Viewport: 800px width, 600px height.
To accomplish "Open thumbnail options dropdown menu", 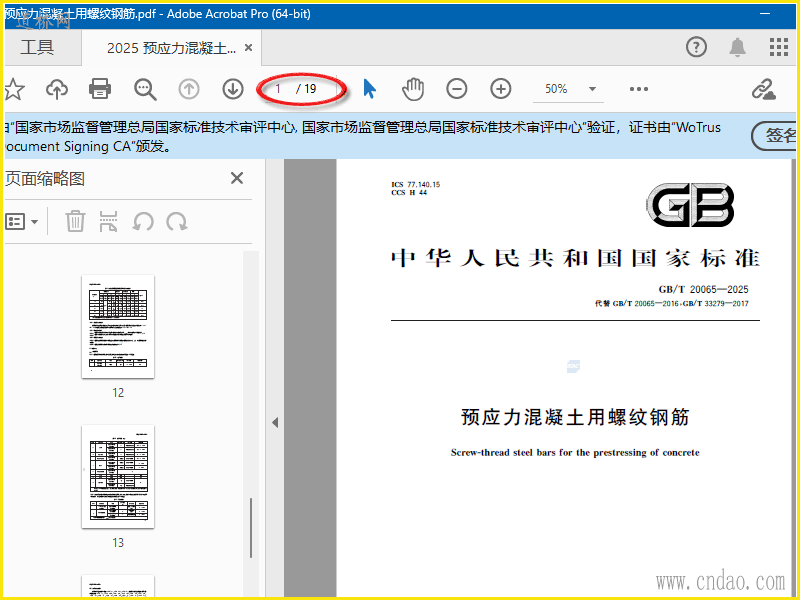I will pos(21,221).
